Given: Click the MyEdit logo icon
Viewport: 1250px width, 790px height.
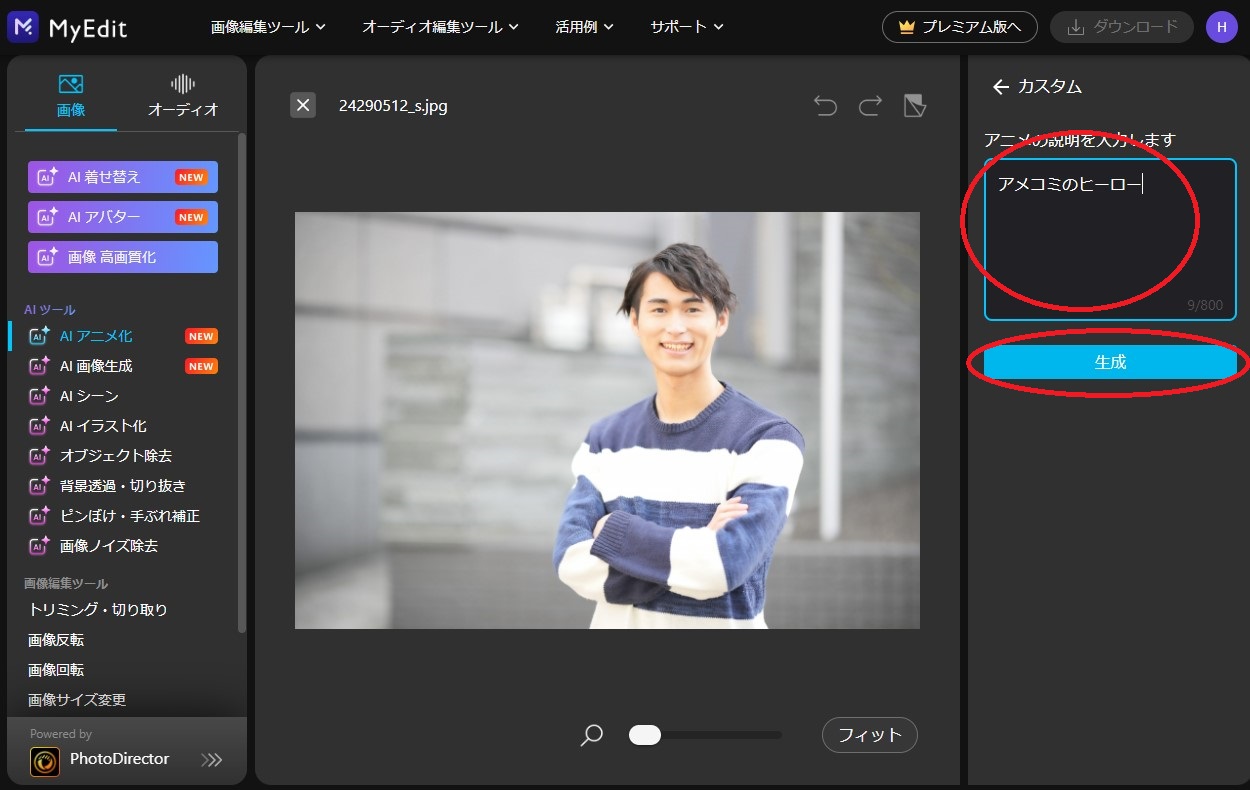Looking at the screenshot, I should 22,27.
